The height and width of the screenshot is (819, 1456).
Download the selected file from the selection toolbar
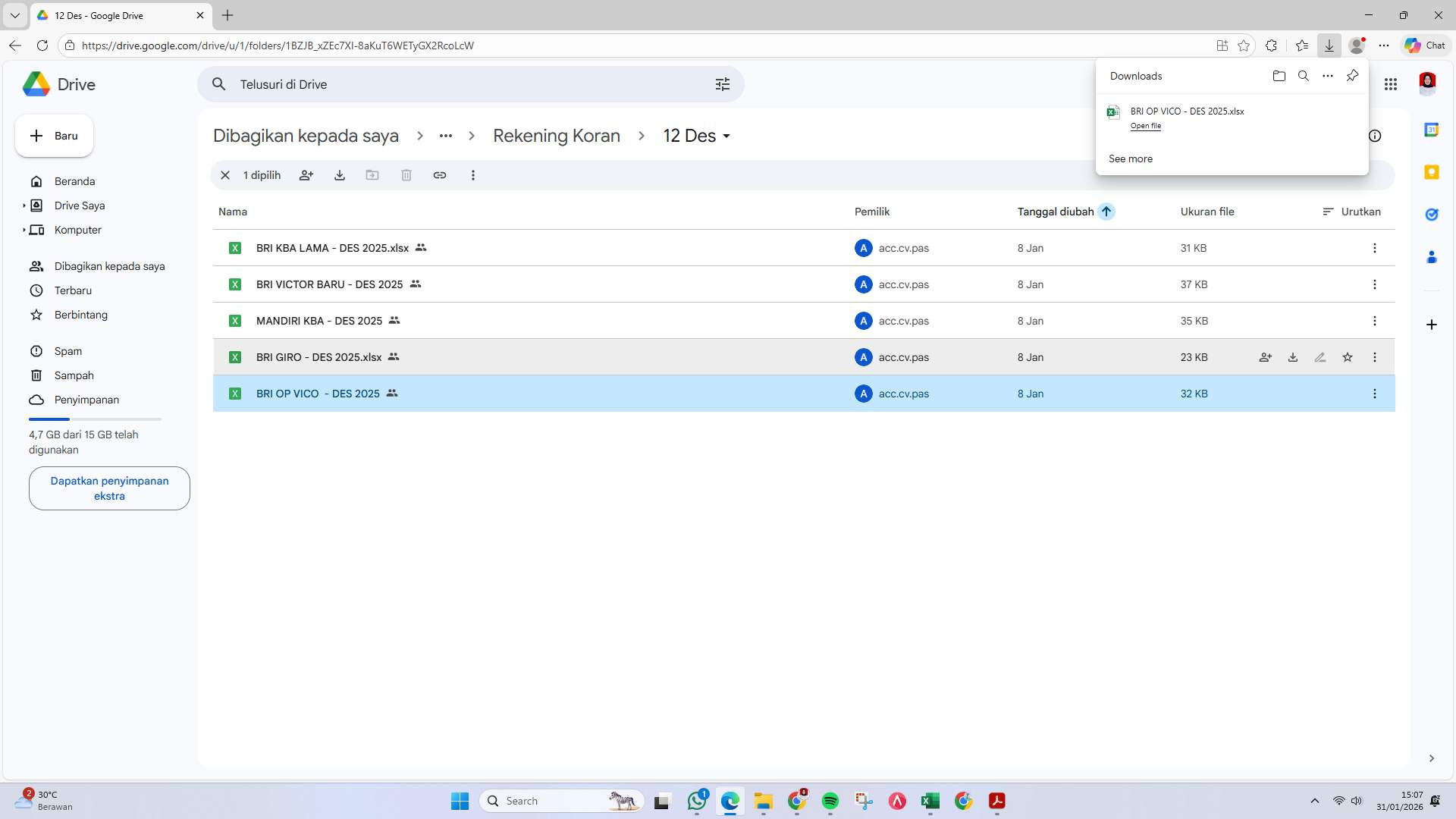339,175
